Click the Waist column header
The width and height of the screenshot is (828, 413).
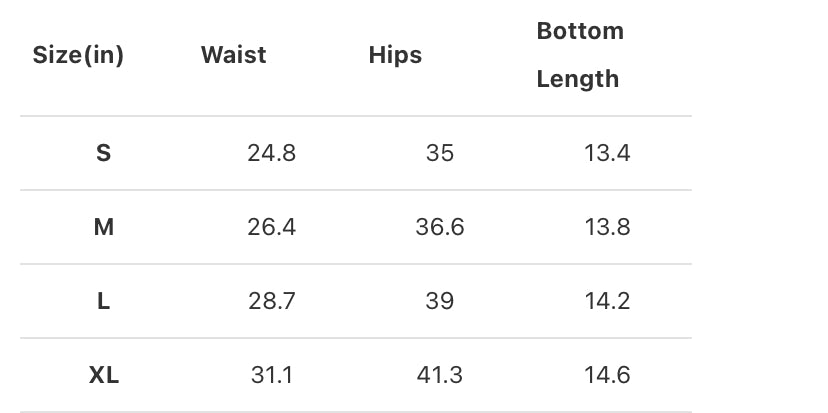coord(233,55)
